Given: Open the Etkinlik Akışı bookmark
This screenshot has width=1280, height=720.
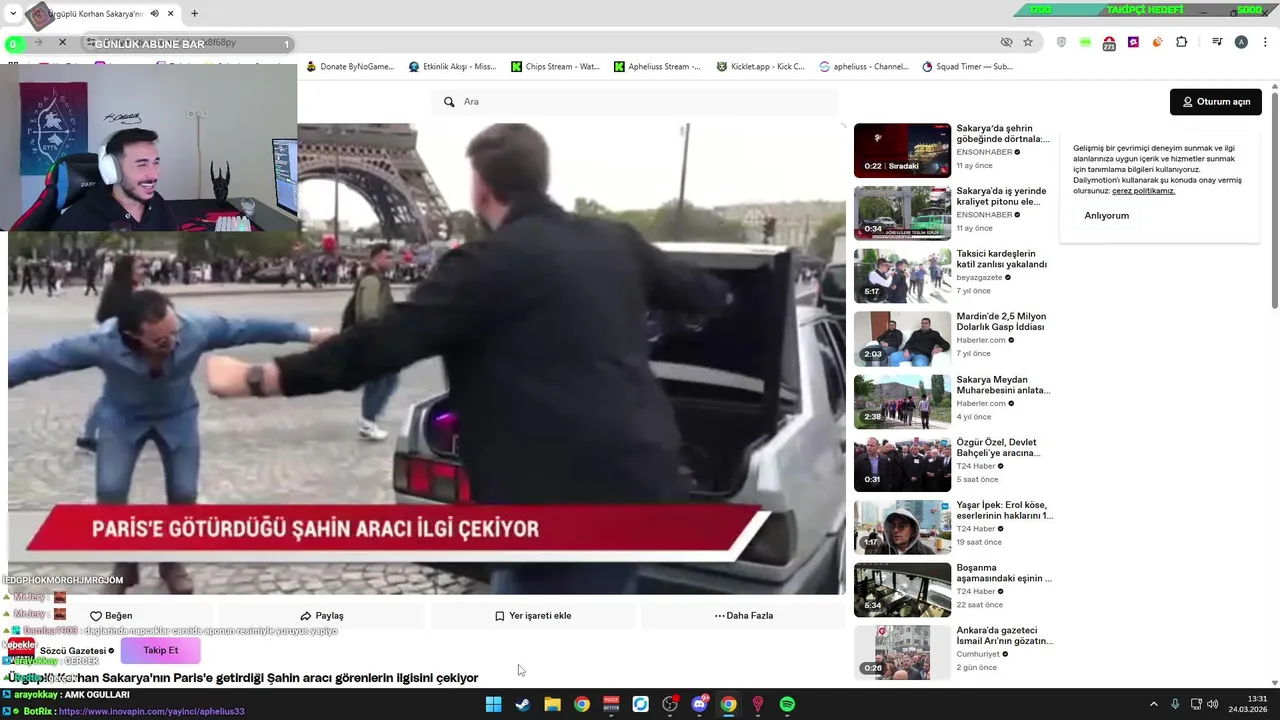Looking at the screenshot, I should pyautogui.click(x=452, y=67).
